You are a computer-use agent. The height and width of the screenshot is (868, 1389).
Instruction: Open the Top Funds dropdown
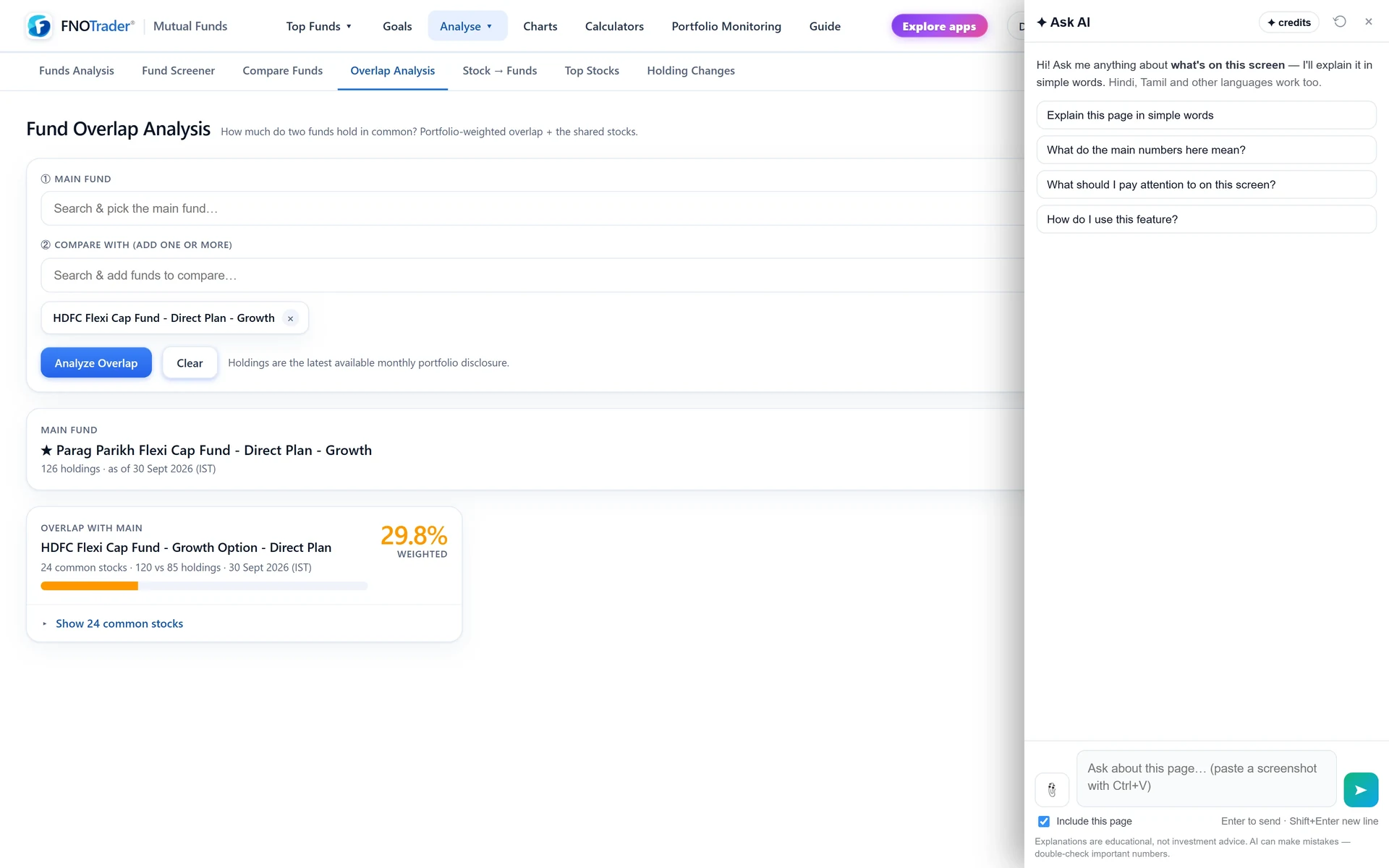point(319,26)
